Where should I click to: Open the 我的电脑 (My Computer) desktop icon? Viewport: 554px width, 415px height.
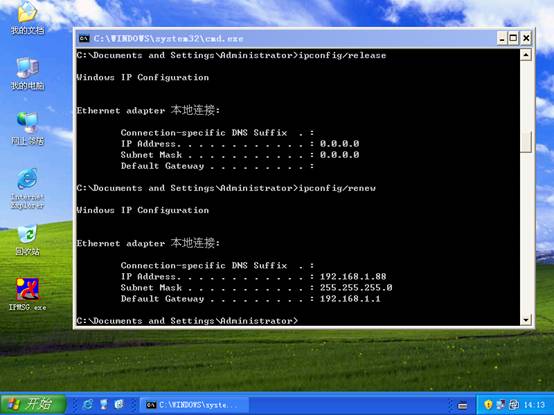click(x=28, y=74)
